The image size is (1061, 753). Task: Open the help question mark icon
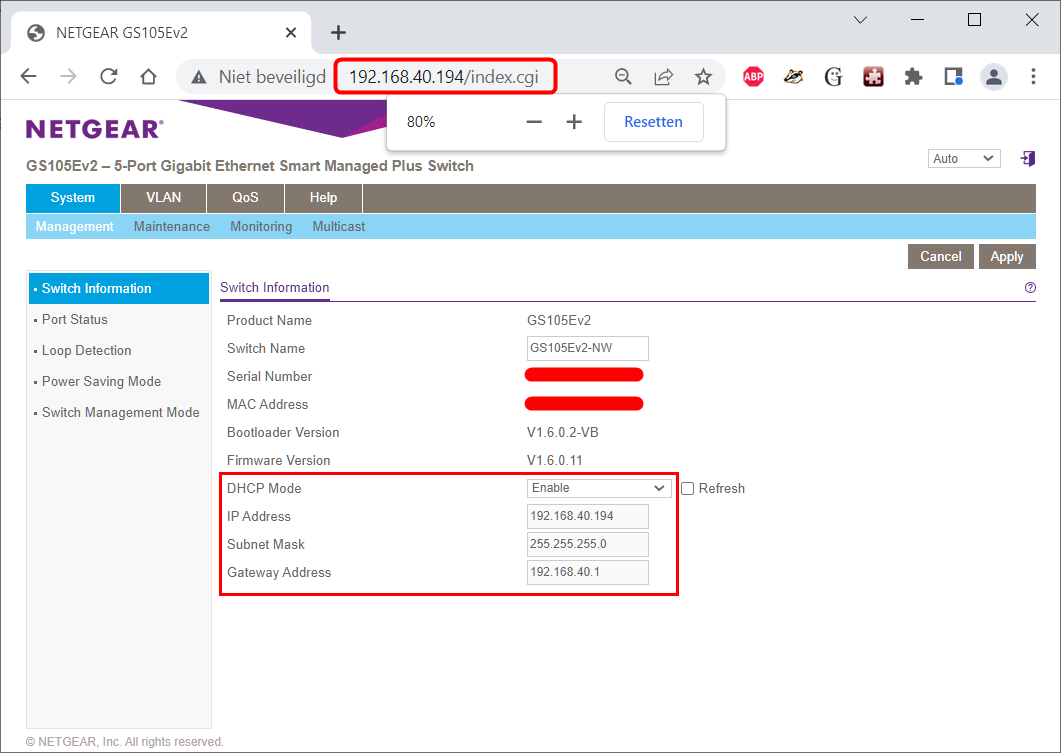point(1030,288)
